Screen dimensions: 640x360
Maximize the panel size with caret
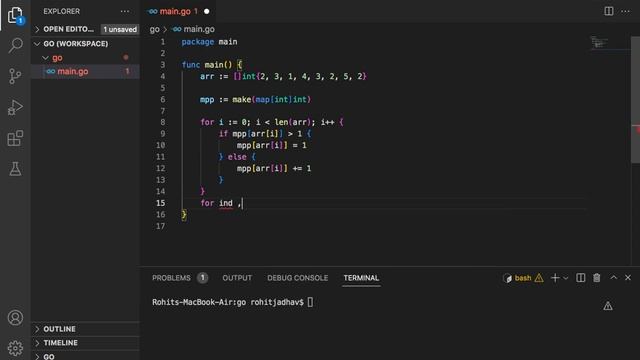tap(613, 278)
